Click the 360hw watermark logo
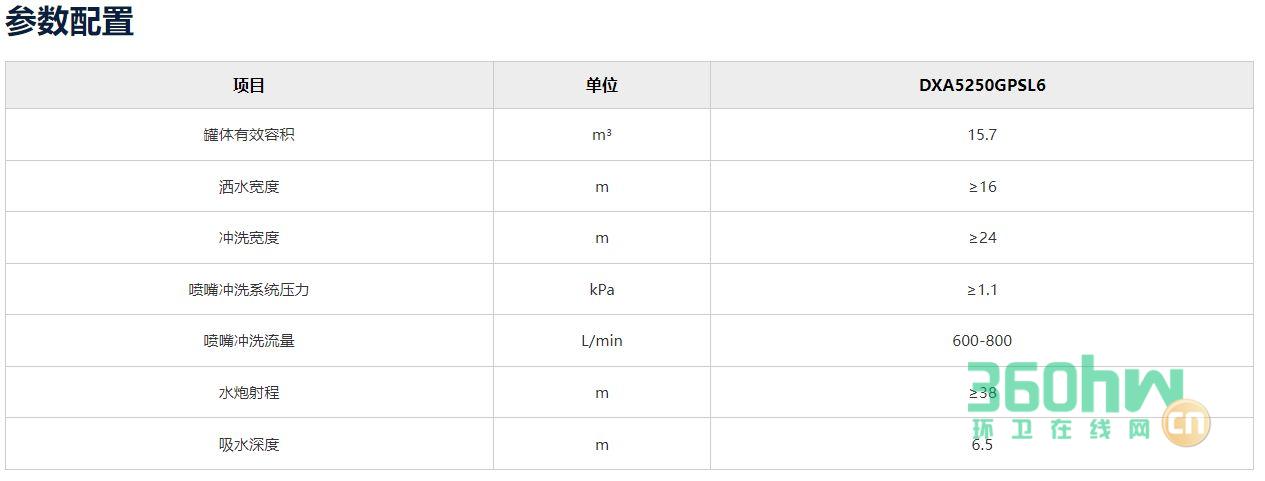This screenshot has height=481, width=1265. click(1075, 385)
